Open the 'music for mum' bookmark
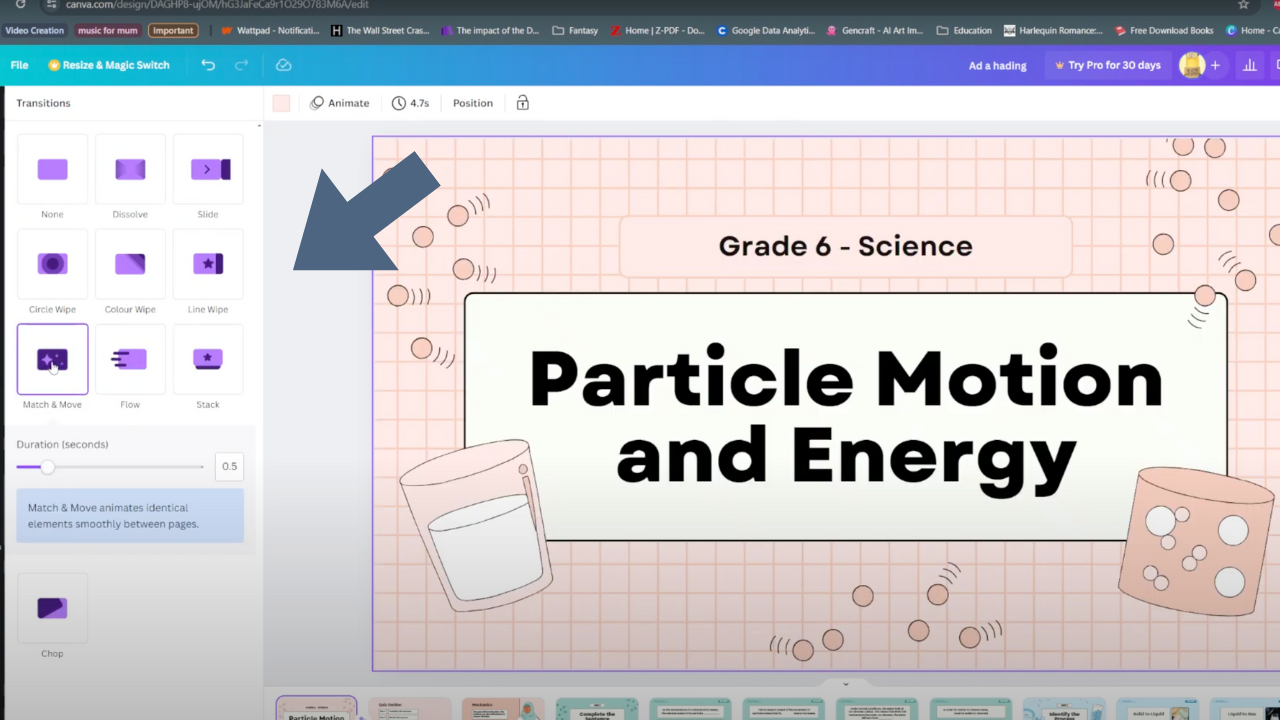Image resolution: width=1280 pixels, height=720 pixels. 109,31
